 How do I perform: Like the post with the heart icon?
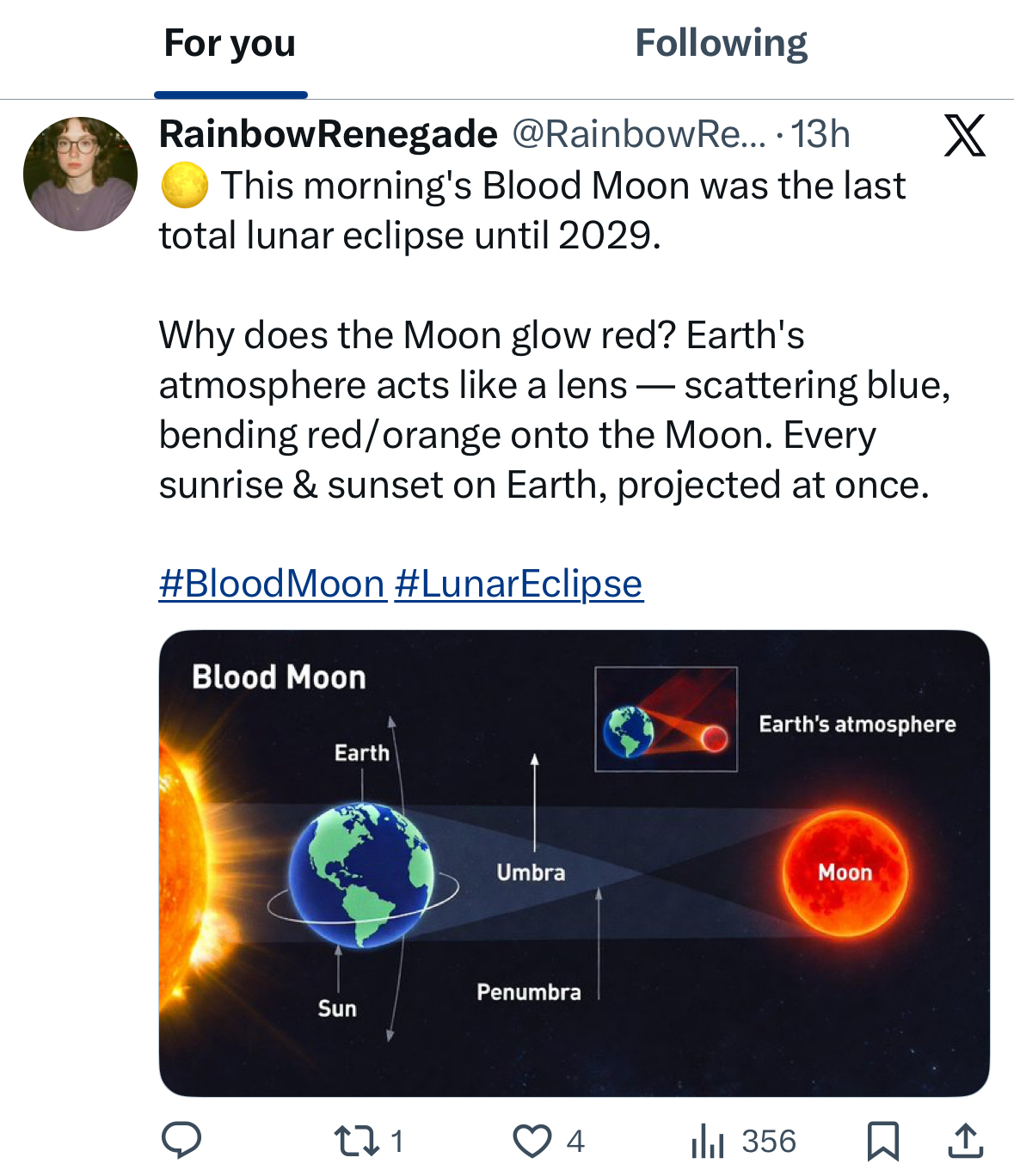pyautogui.click(x=532, y=1141)
